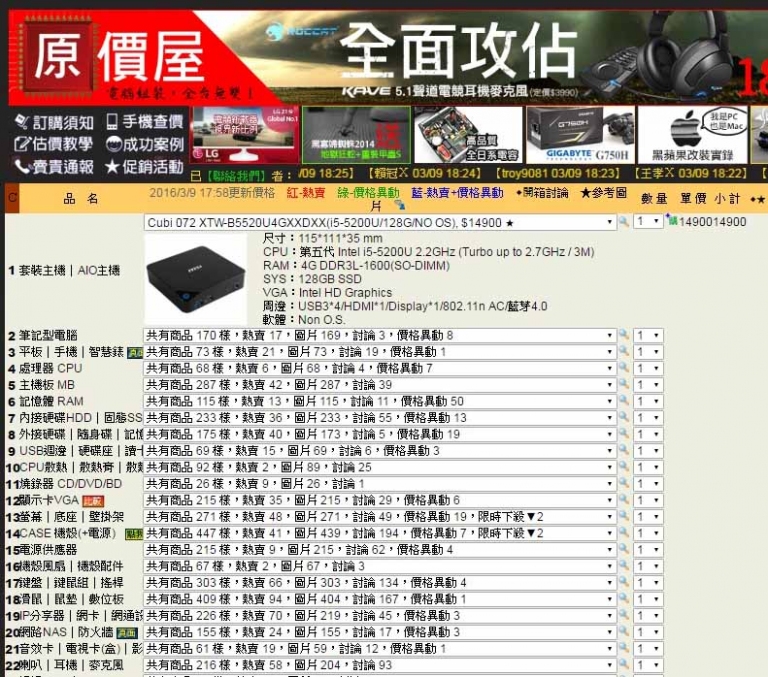Viewport: 768px width, 677px height.
Task: Click the magnifier icon in 音效卡 row
Action: 624,648
